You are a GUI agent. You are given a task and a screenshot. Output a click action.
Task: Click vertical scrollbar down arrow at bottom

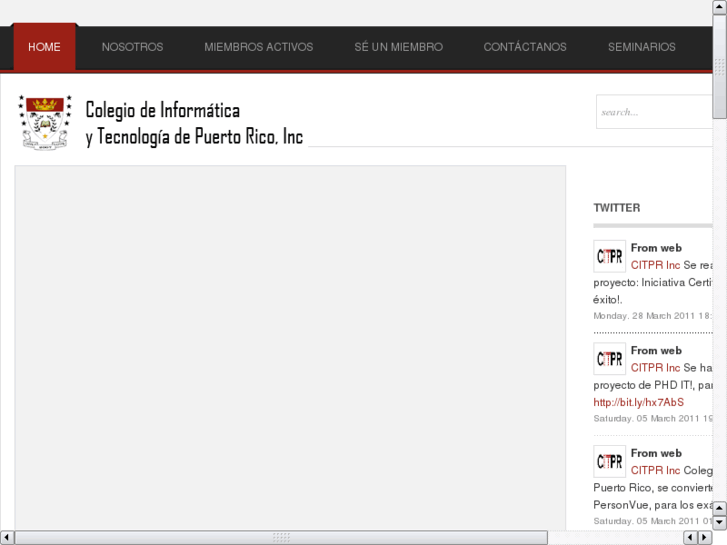[719, 523]
